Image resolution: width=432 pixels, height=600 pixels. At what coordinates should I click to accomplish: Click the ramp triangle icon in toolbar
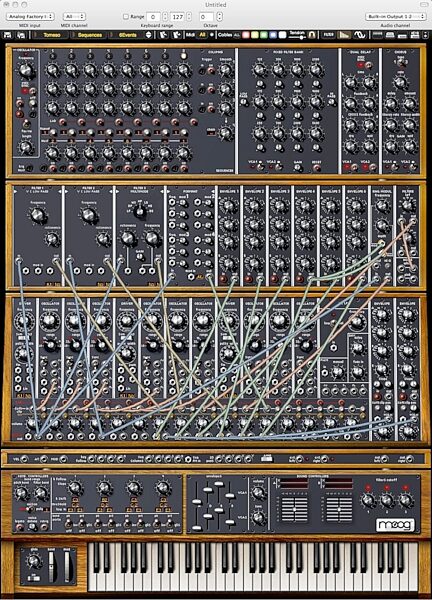tap(344, 35)
